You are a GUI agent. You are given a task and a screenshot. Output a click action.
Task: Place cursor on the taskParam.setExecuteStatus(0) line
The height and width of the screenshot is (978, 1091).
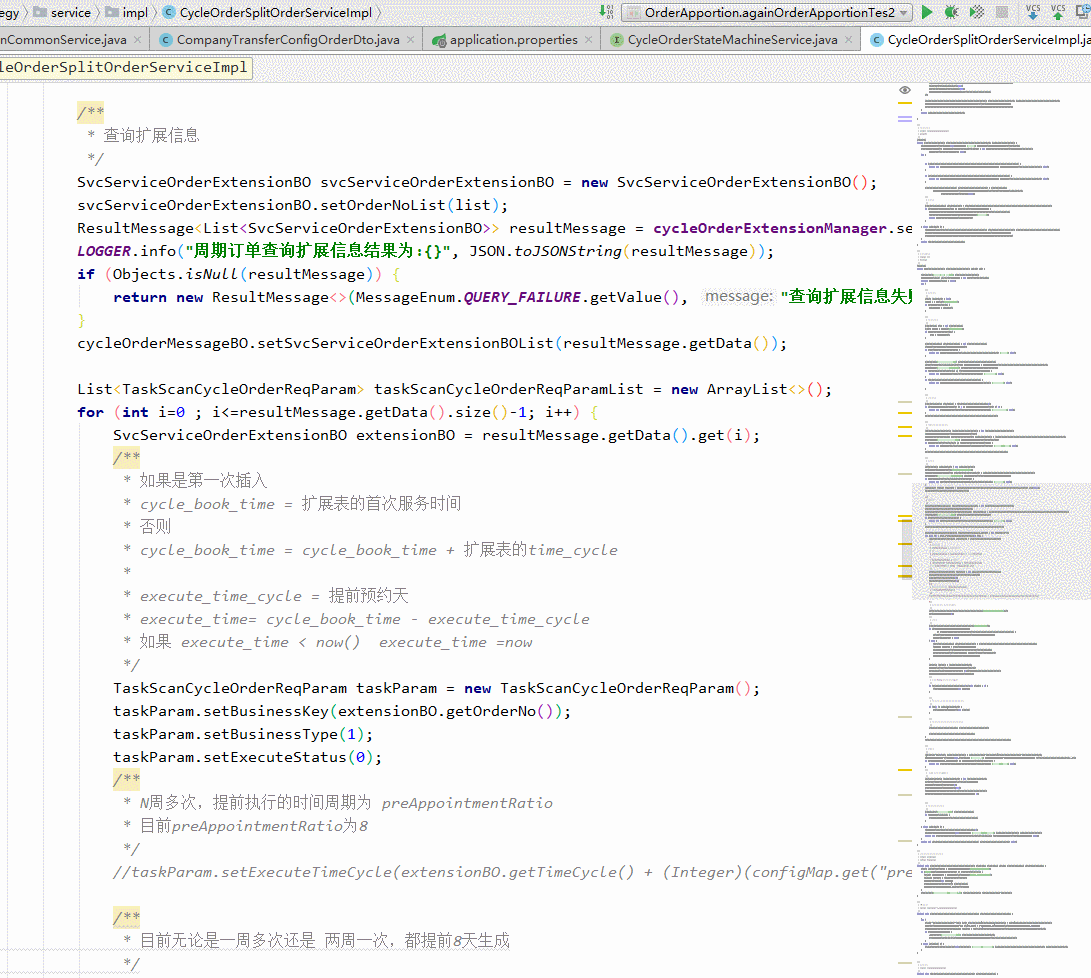coord(248,757)
